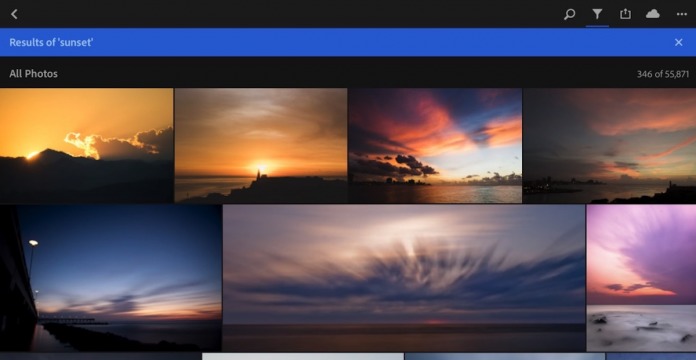Select the All Photos heading
696x360 pixels.
[x=33, y=74]
